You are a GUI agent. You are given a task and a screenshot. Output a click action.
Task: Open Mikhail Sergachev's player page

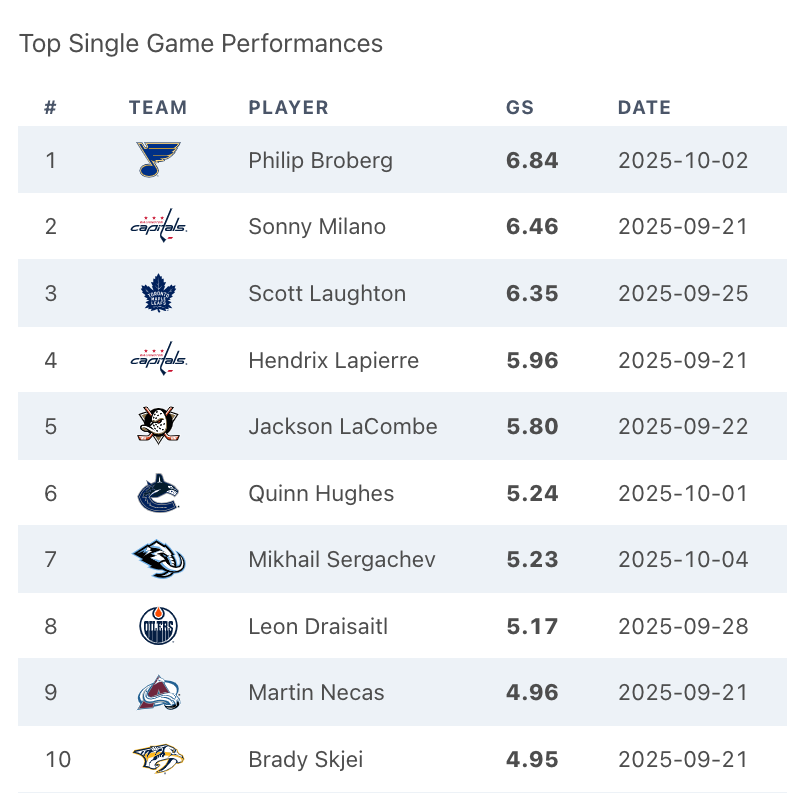pyautogui.click(x=342, y=559)
